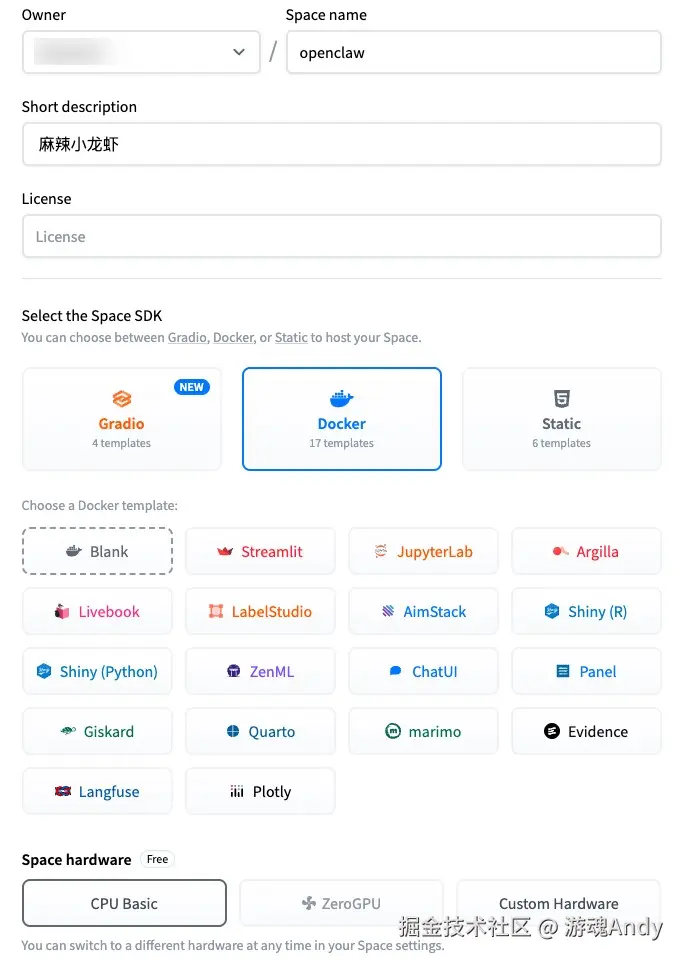Select the ZeroGPU hardware tab
The width and height of the screenshot is (686, 963).
(341, 903)
